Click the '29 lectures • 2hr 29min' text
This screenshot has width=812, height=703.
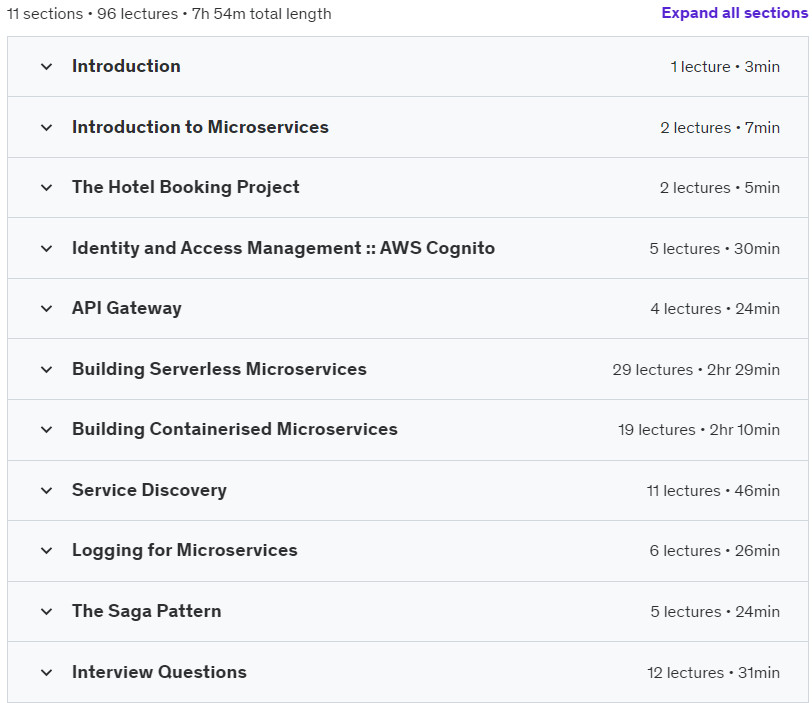coord(696,370)
